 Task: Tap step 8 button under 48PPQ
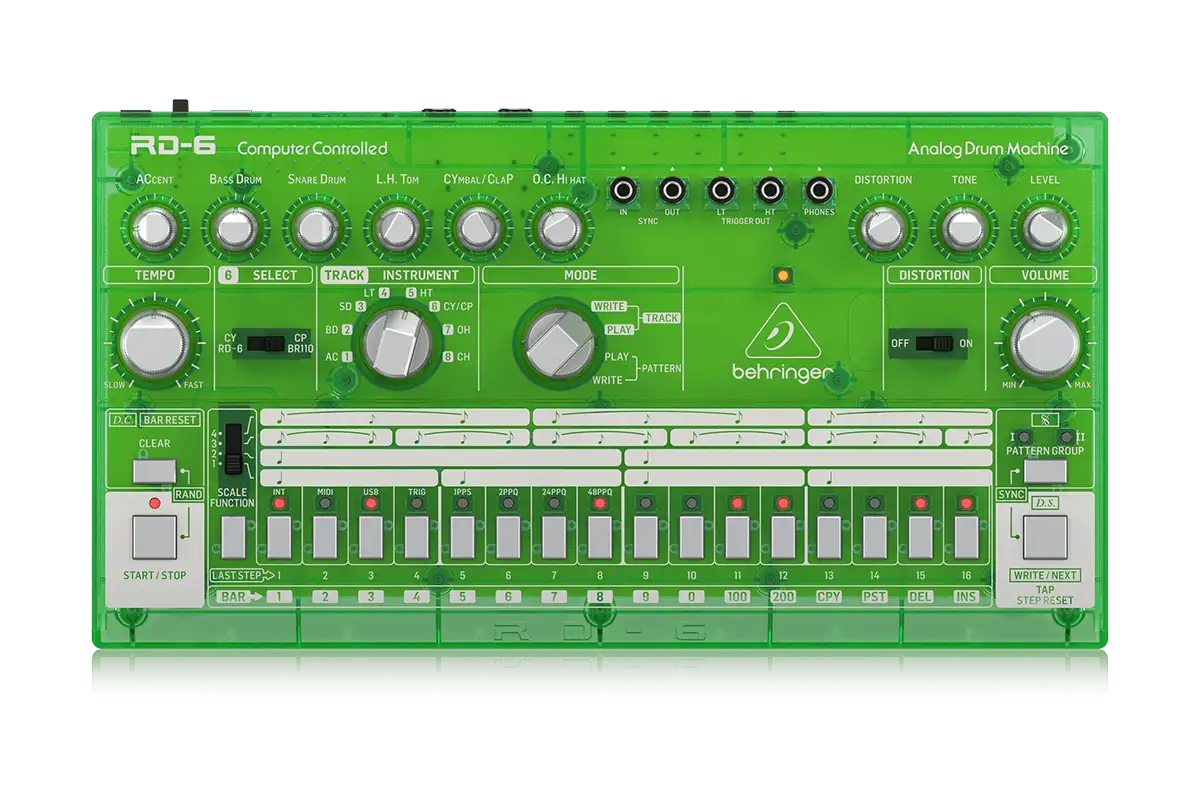(x=600, y=537)
